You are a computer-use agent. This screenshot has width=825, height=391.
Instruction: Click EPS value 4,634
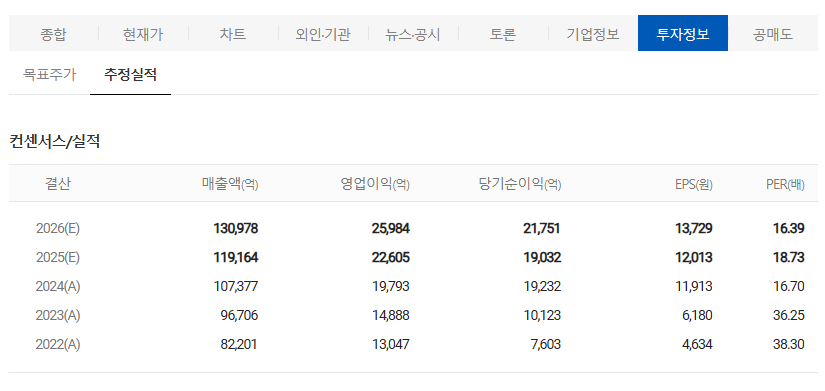pos(697,344)
